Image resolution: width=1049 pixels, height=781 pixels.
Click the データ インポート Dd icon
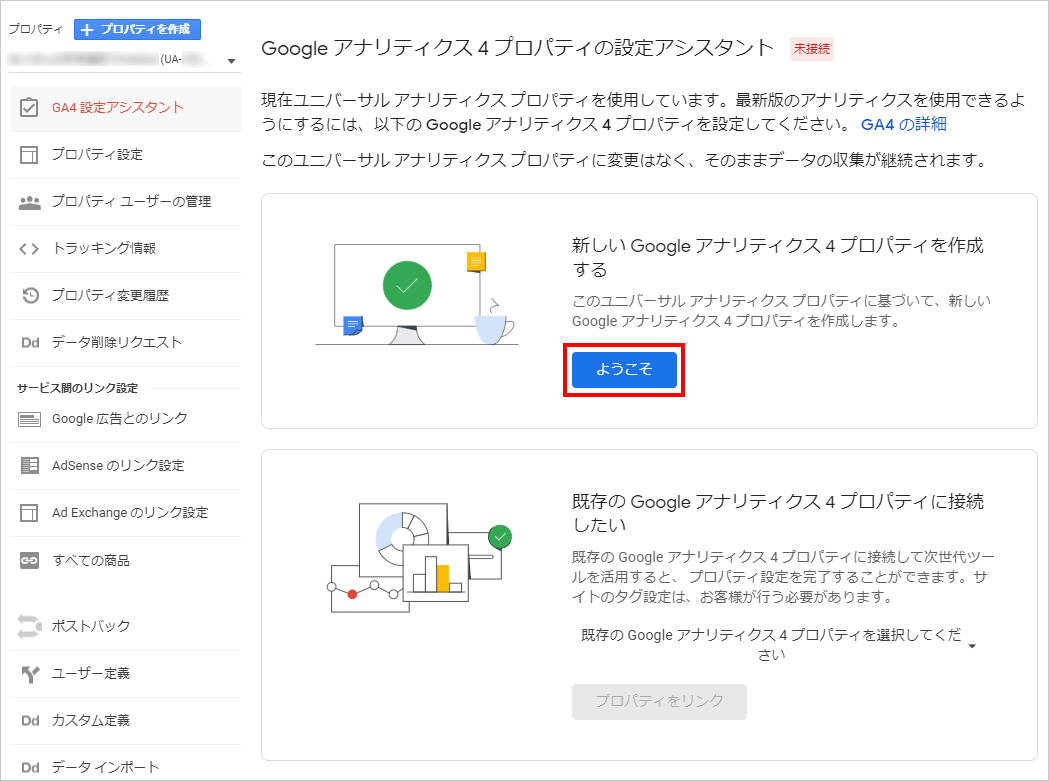(30, 768)
